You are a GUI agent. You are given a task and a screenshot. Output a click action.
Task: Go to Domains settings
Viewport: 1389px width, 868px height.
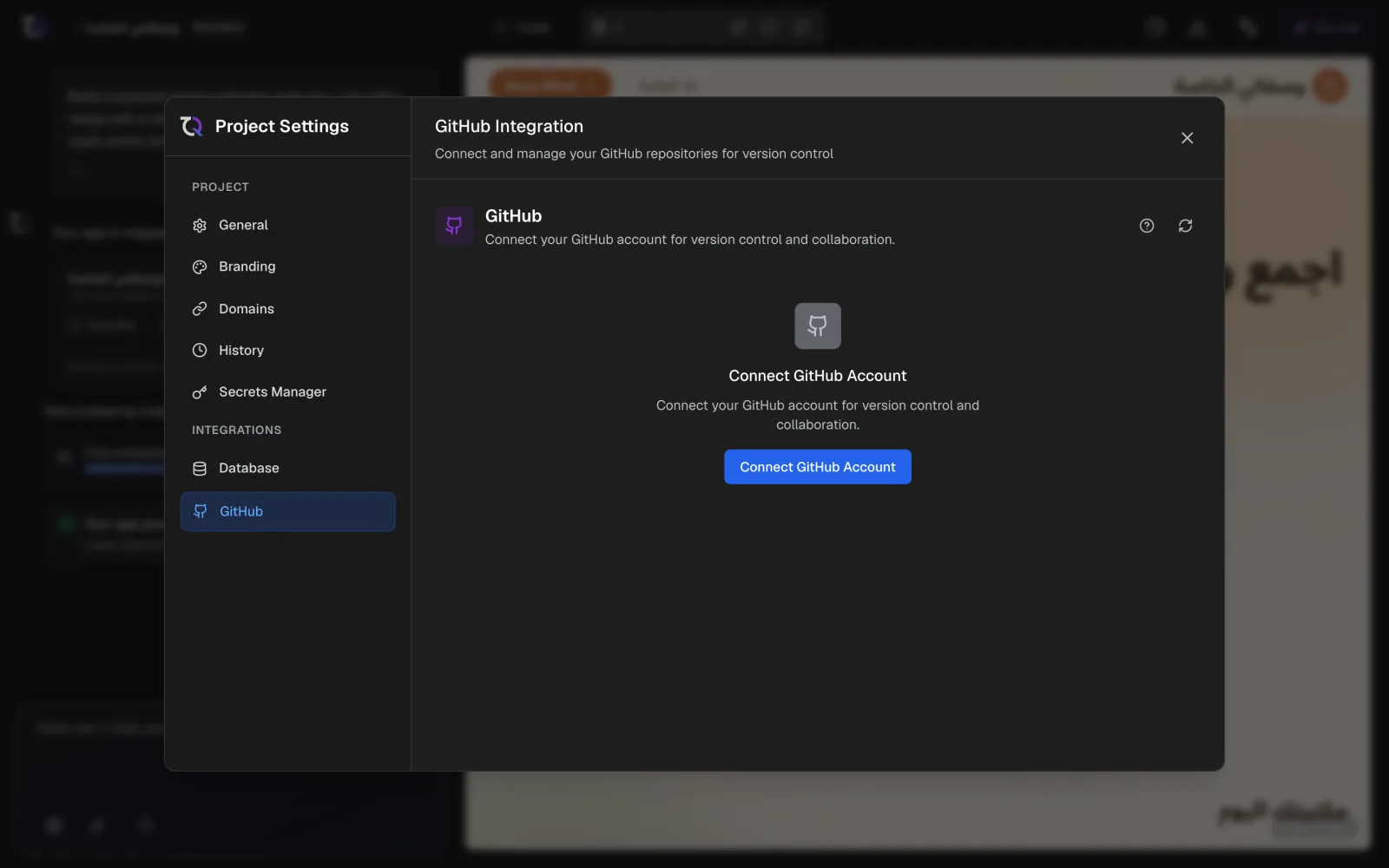(287, 308)
